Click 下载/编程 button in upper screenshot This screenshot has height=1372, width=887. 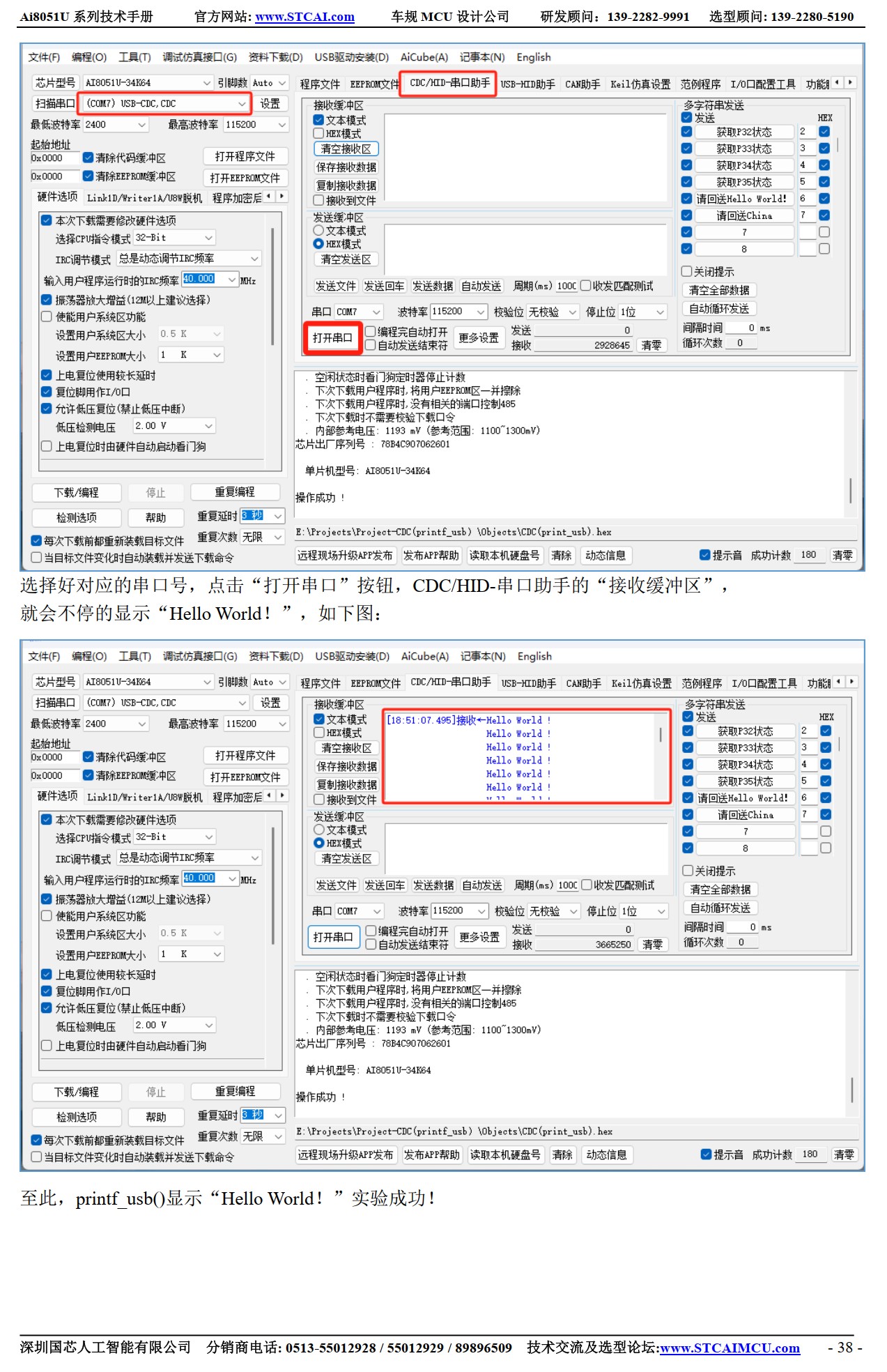pyautogui.click(x=77, y=493)
